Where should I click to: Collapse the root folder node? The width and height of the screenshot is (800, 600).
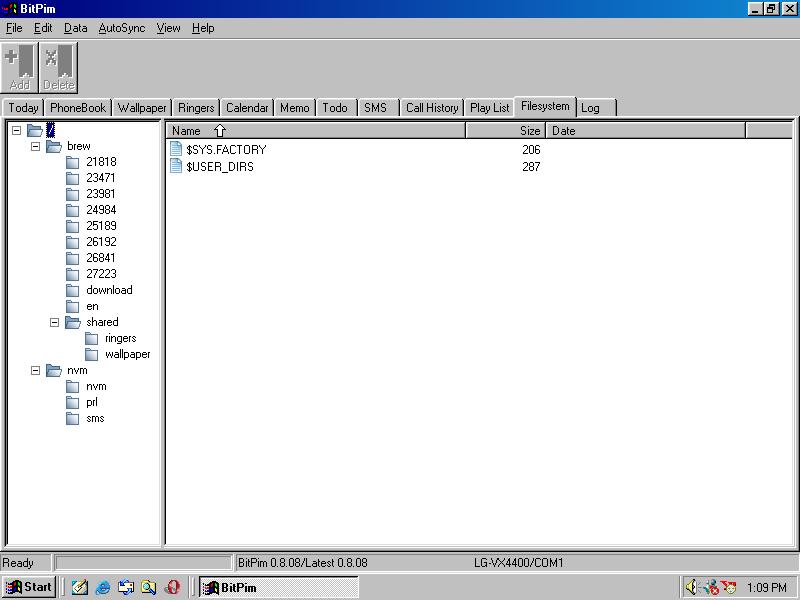(16, 131)
